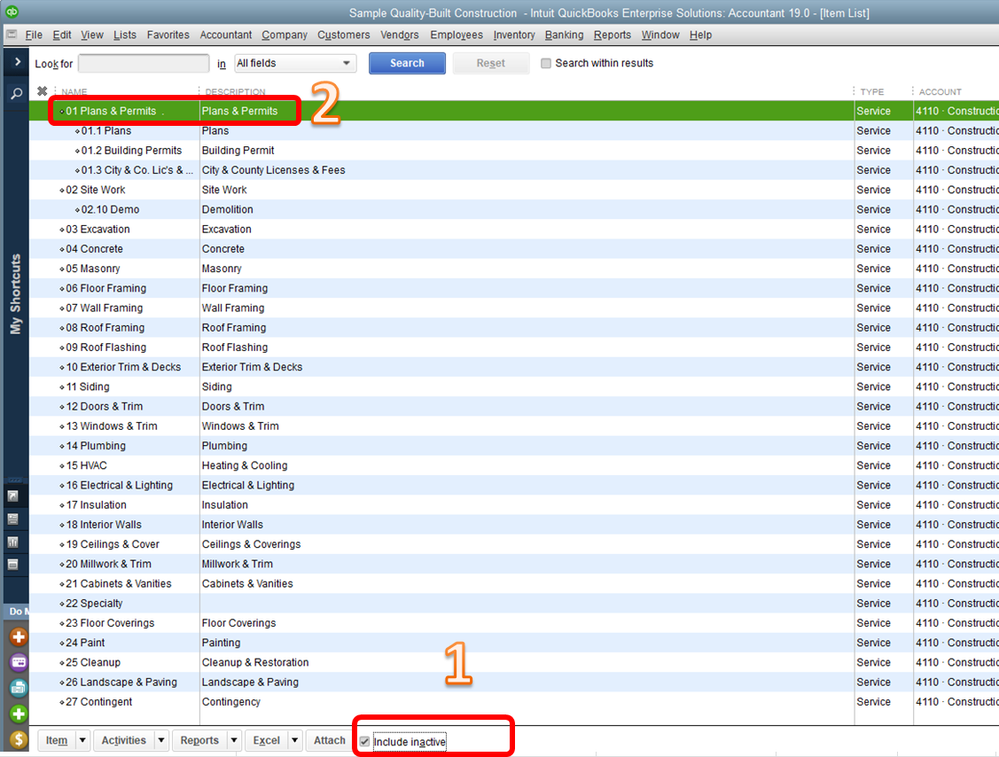Open the Vendors menu
Viewport: 999px width, 757px height.
(x=399, y=34)
